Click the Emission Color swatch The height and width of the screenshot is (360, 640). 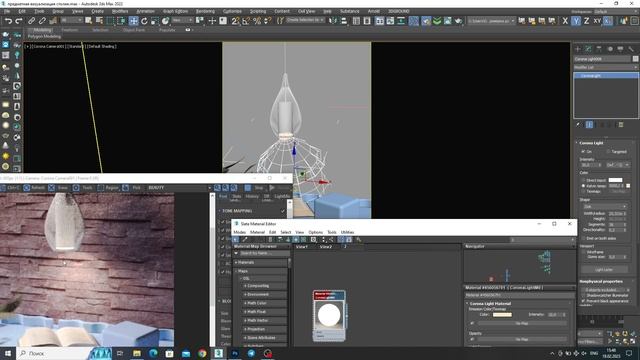tap(502, 315)
